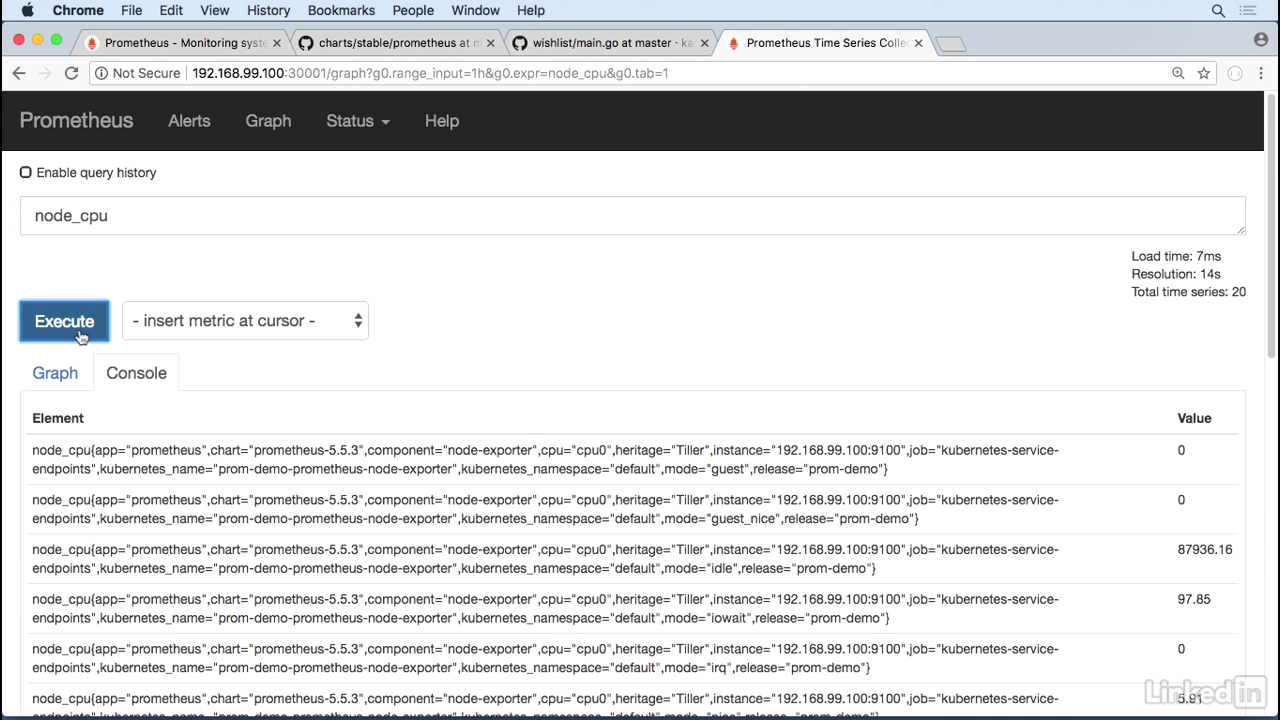This screenshot has height=720, width=1280.
Task: Click the node_cpu row with mode="iowait"
Action: click(633, 609)
